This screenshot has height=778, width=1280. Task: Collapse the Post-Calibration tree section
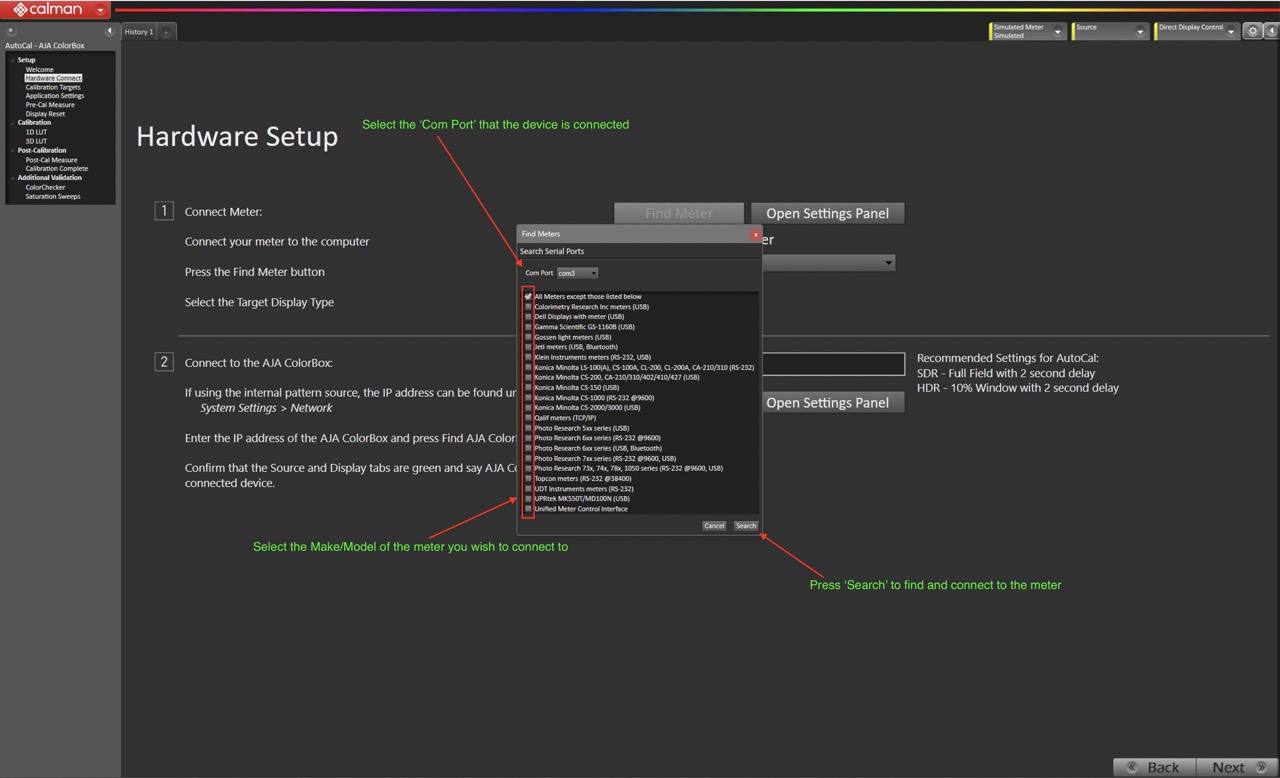pos(13,151)
